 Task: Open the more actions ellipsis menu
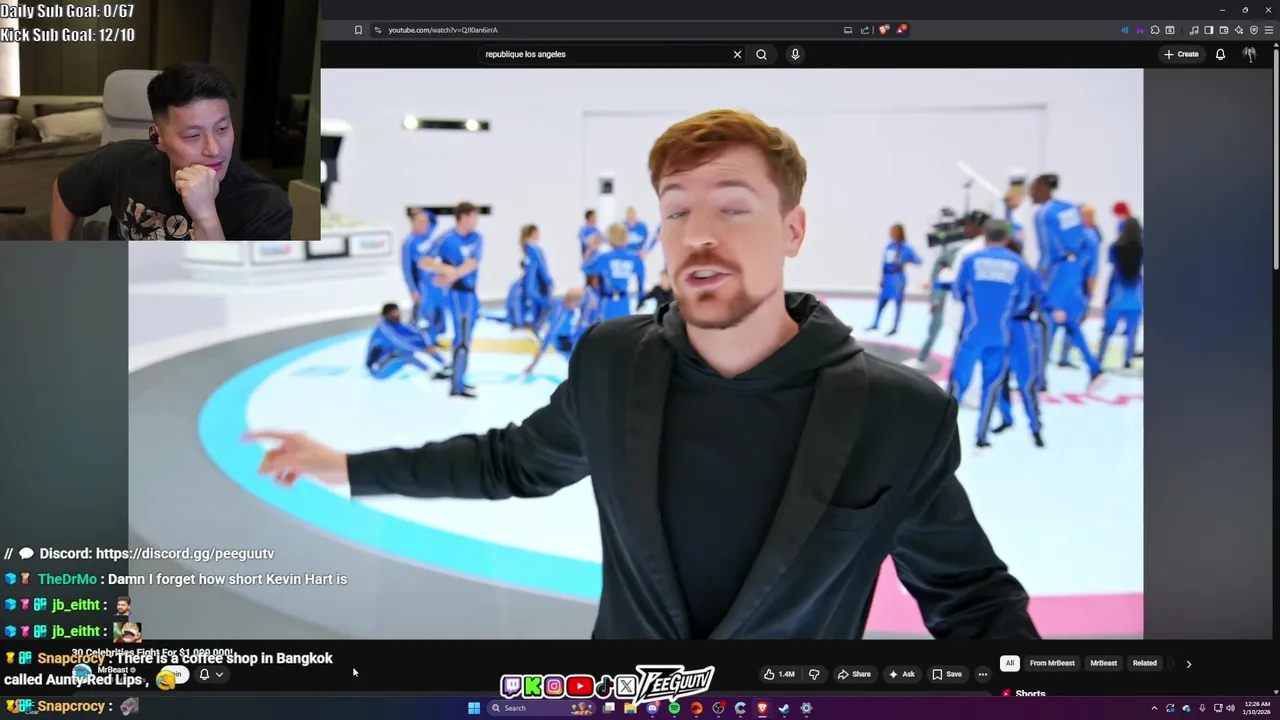[982, 674]
